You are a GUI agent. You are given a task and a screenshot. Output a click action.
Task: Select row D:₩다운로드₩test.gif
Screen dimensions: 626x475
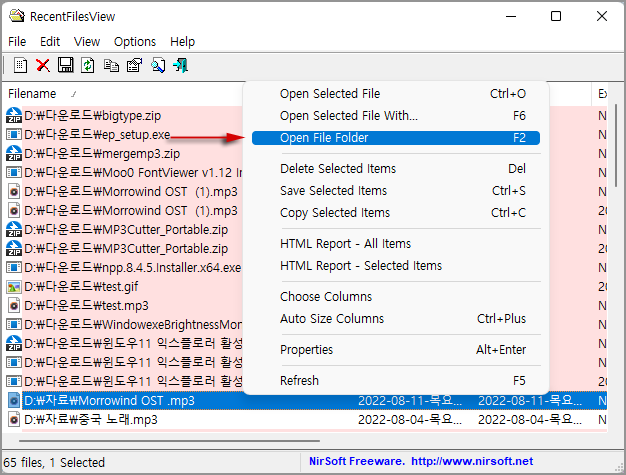(81, 287)
